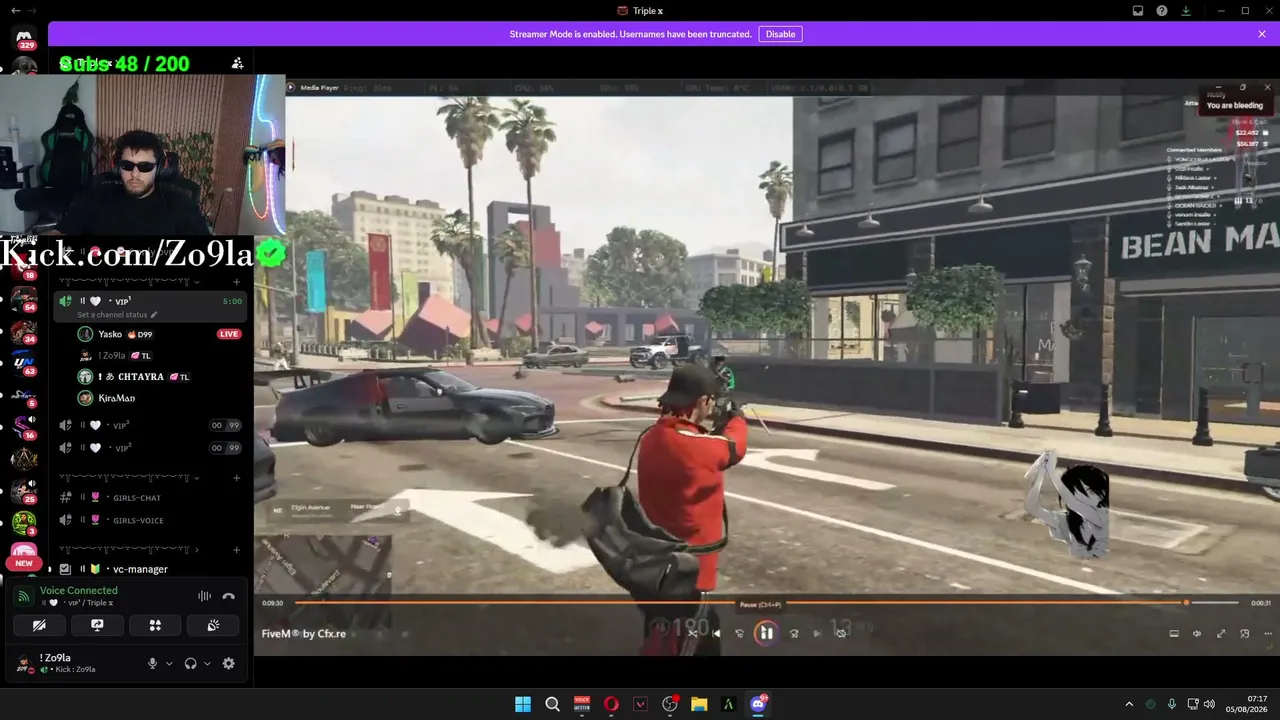The width and height of the screenshot is (1280, 720).
Task: Open server with 25 notifications
Action: 24,491
